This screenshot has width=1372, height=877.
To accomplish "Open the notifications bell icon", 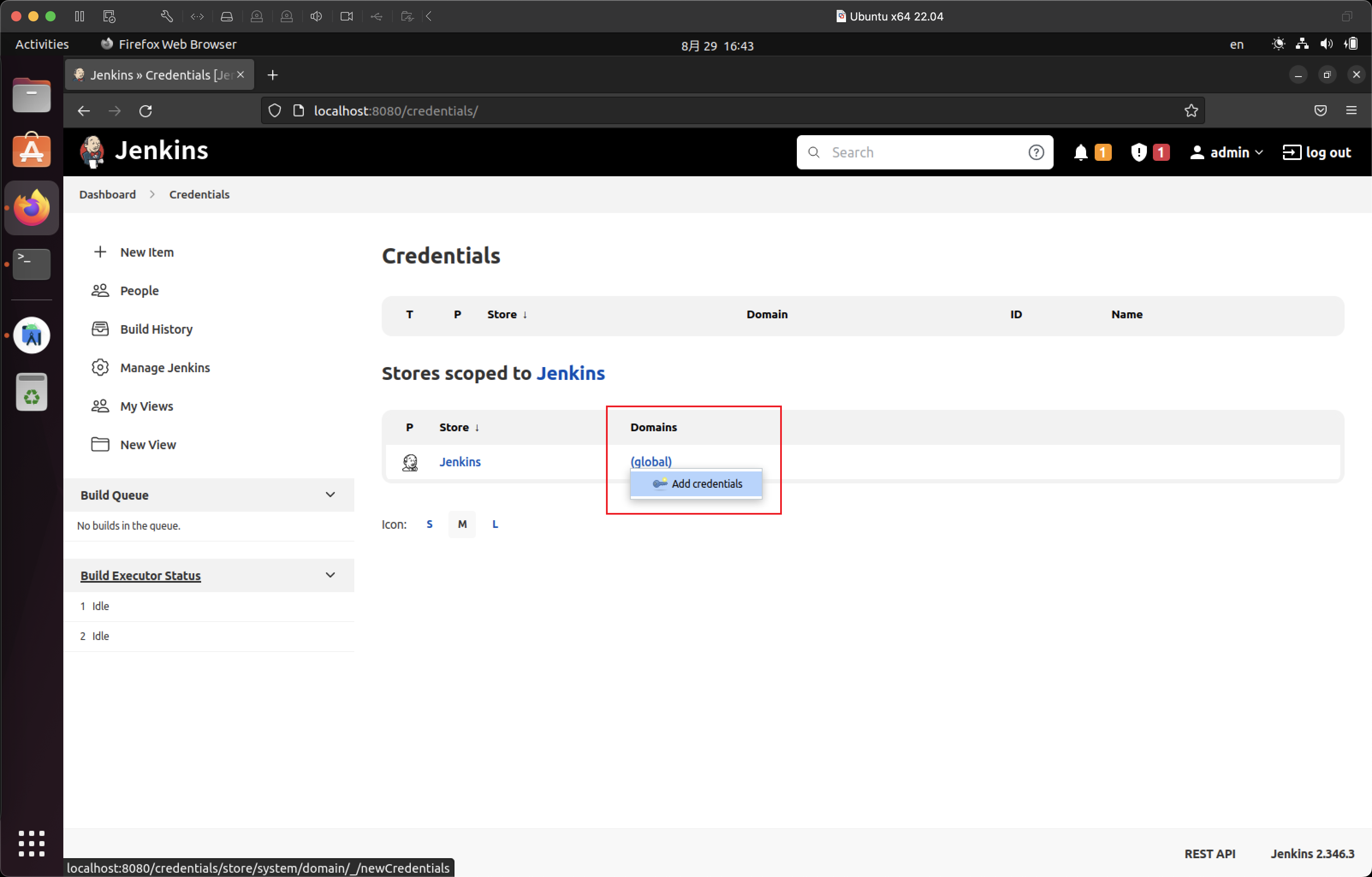I will click(x=1080, y=153).
